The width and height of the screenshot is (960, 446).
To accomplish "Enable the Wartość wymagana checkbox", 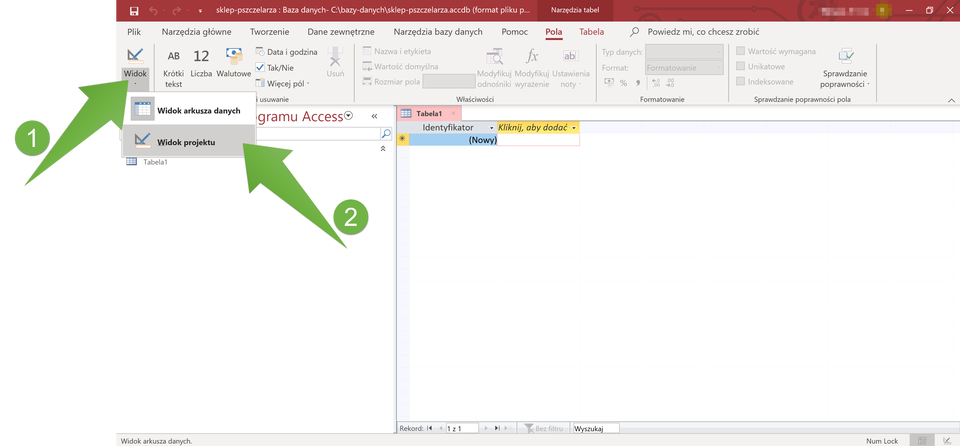I will [x=741, y=51].
